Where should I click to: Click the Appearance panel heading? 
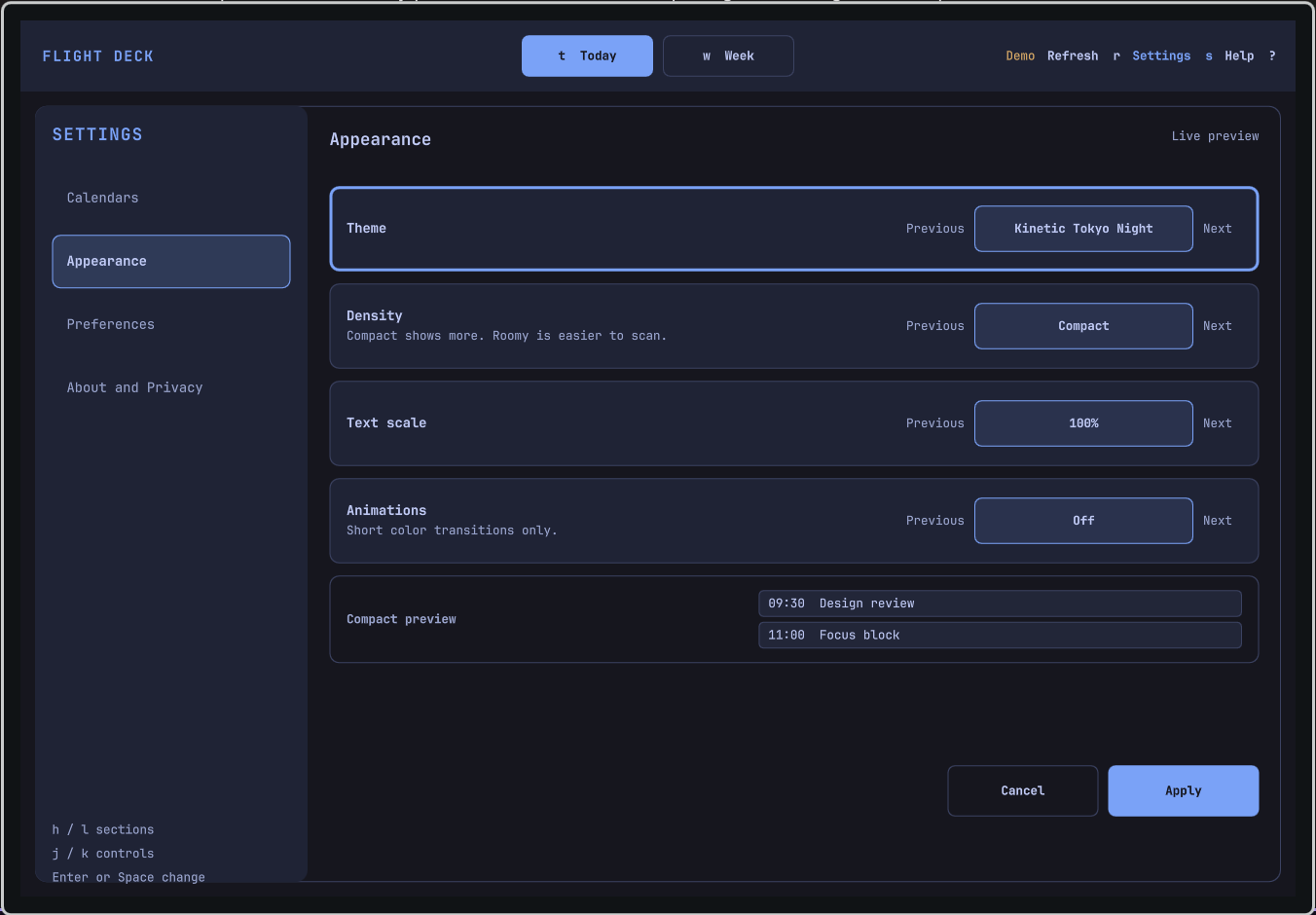click(381, 139)
